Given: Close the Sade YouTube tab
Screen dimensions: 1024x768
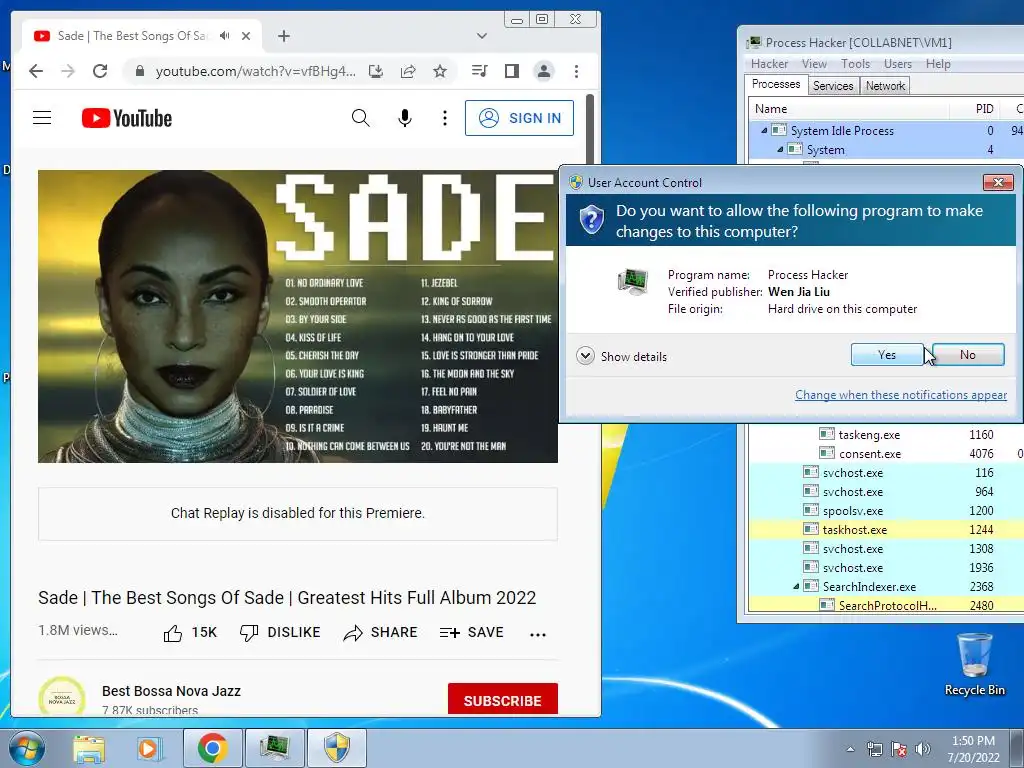Looking at the screenshot, I should [246, 36].
